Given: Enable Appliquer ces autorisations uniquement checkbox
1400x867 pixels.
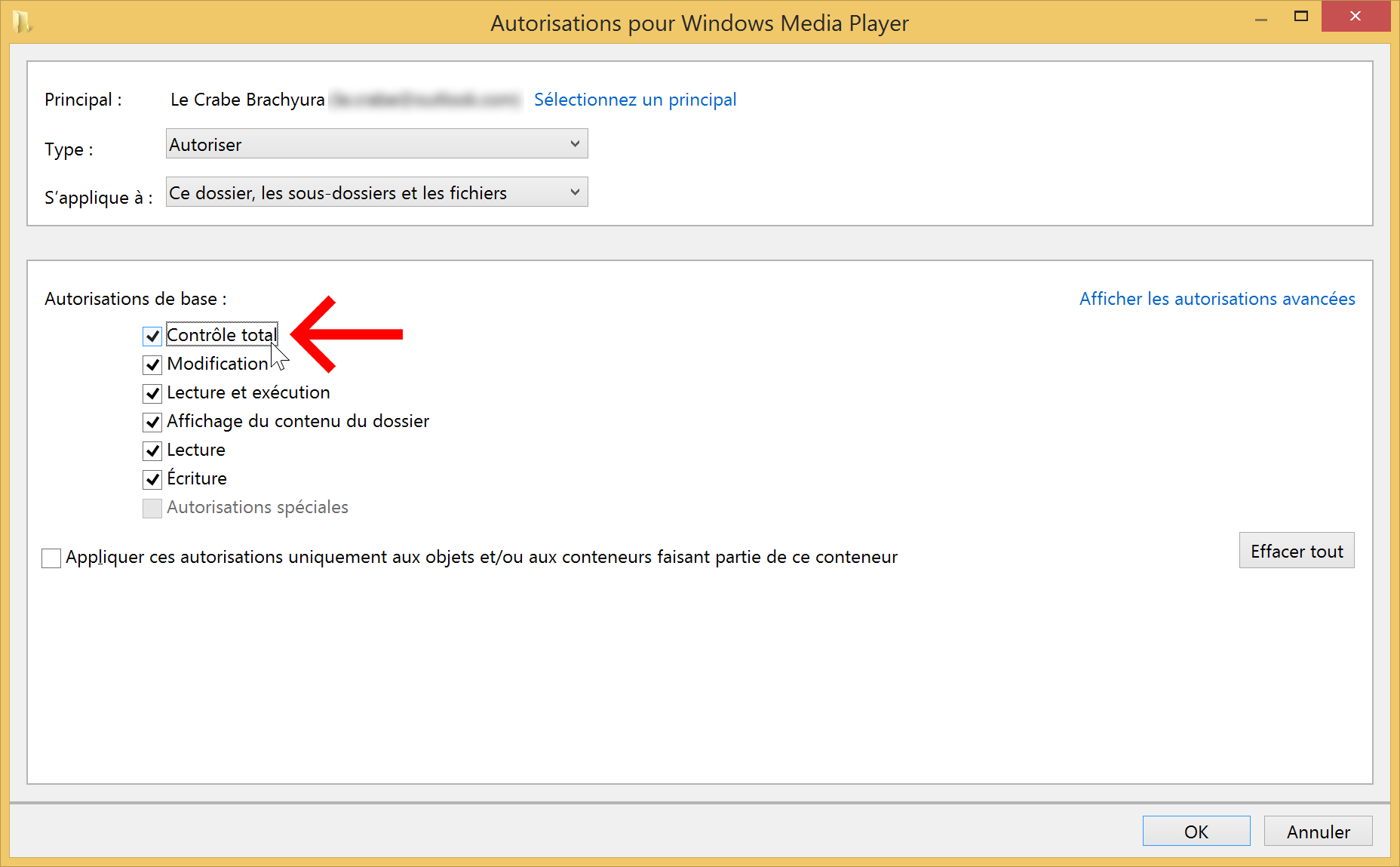Looking at the screenshot, I should pyautogui.click(x=51, y=558).
